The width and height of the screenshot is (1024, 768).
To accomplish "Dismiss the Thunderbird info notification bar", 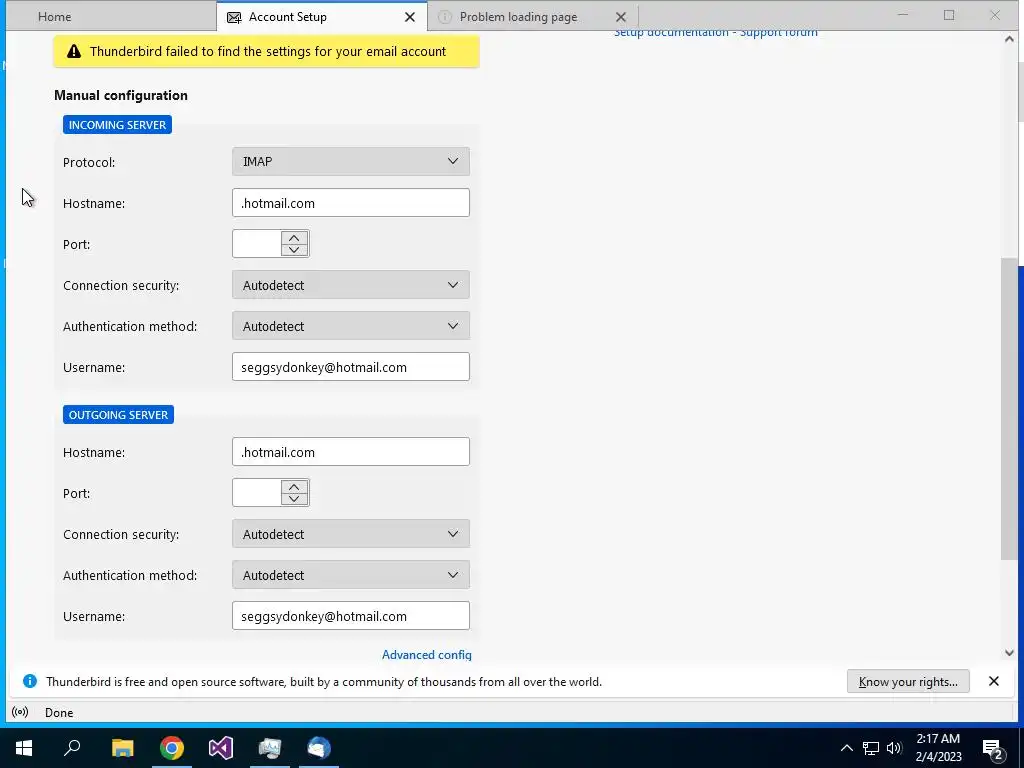I will (993, 681).
